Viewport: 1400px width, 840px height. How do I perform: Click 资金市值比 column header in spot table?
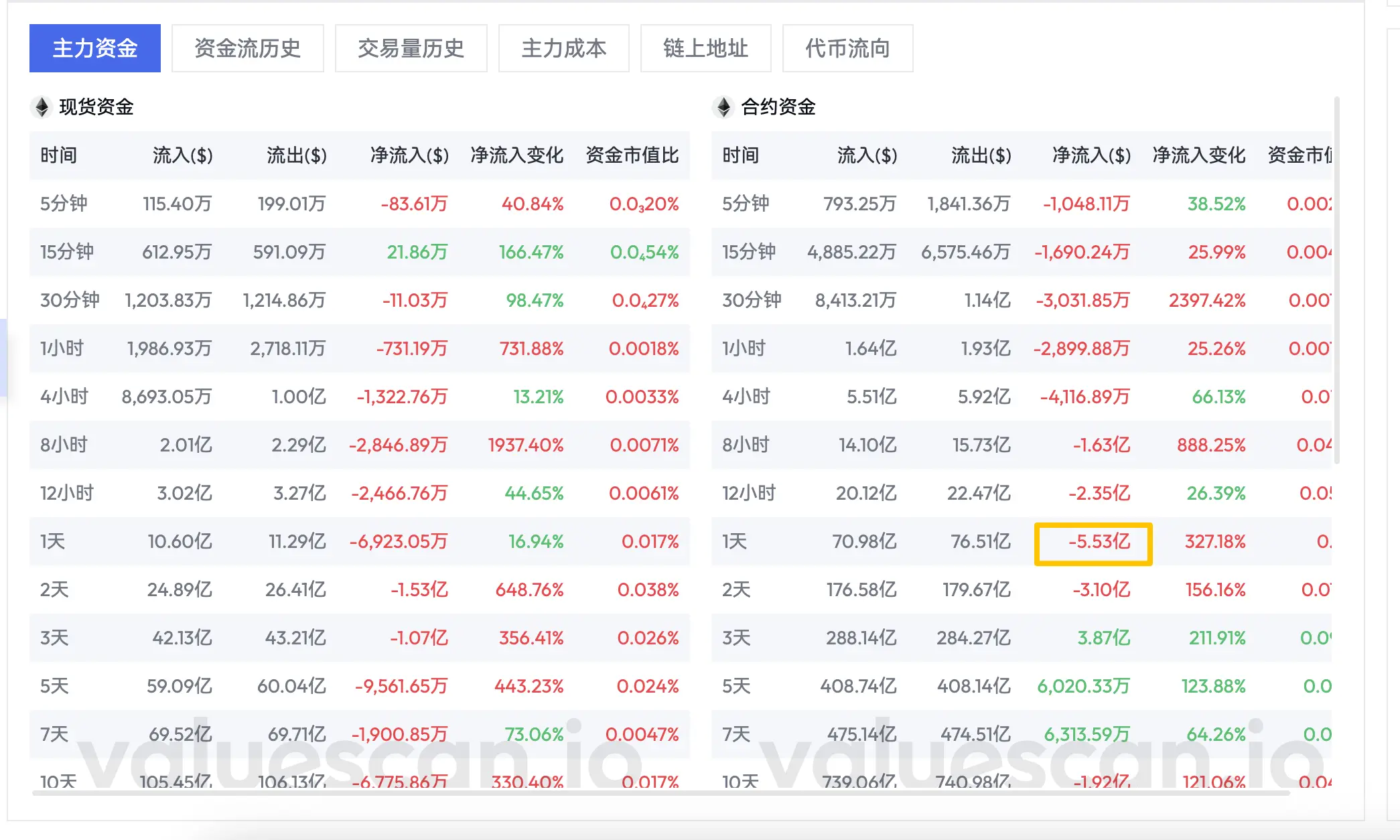pyautogui.click(x=632, y=155)
